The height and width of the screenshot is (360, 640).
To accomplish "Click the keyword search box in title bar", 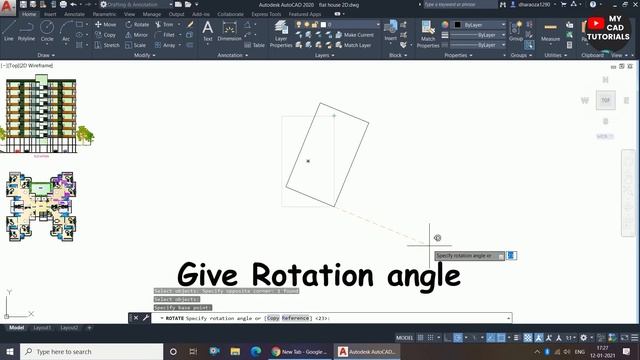I will pos(459,4).
